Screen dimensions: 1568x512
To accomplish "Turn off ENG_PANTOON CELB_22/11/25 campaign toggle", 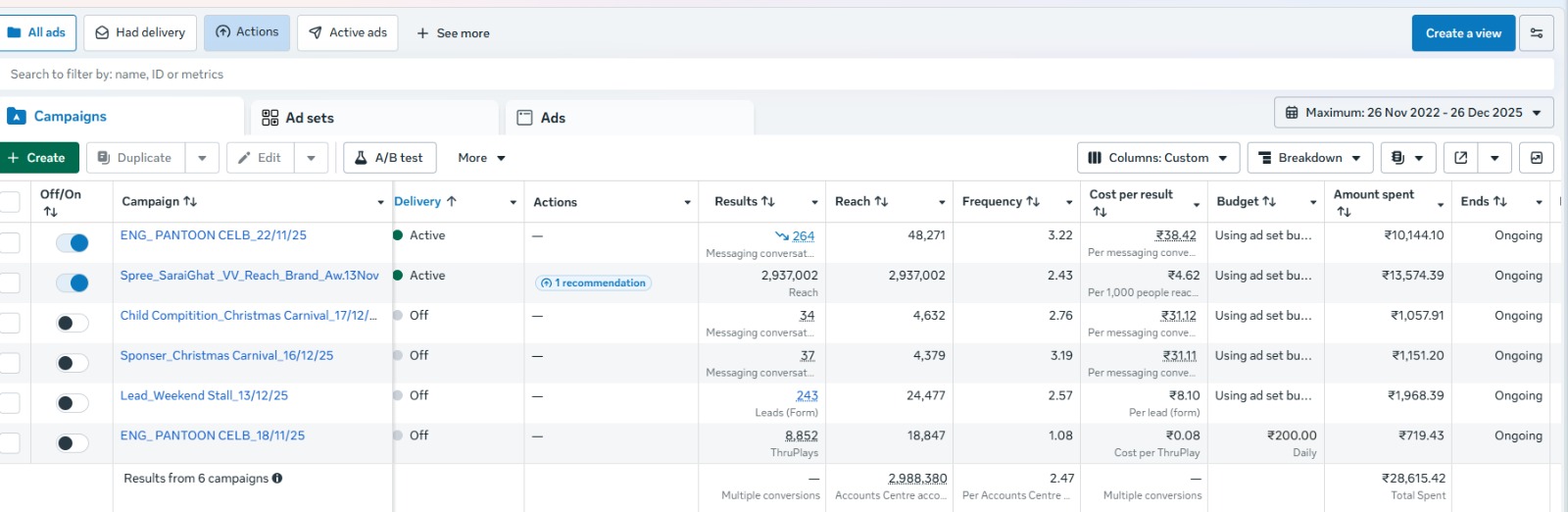I will pos(73,242).
